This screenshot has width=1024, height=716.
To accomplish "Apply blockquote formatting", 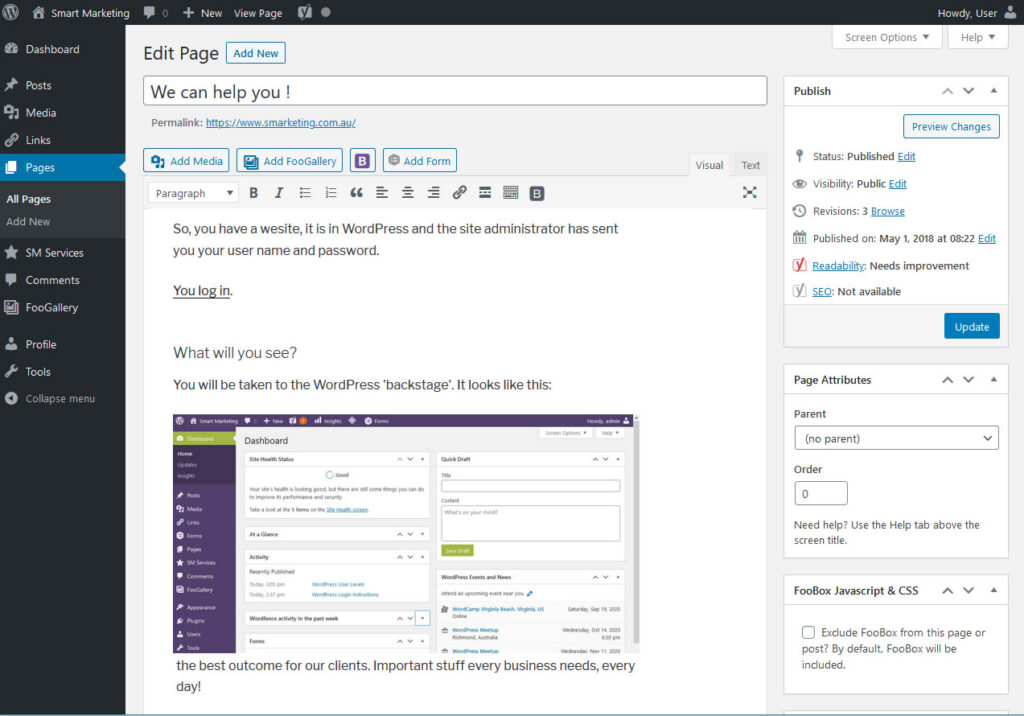I will pos(356,193).
